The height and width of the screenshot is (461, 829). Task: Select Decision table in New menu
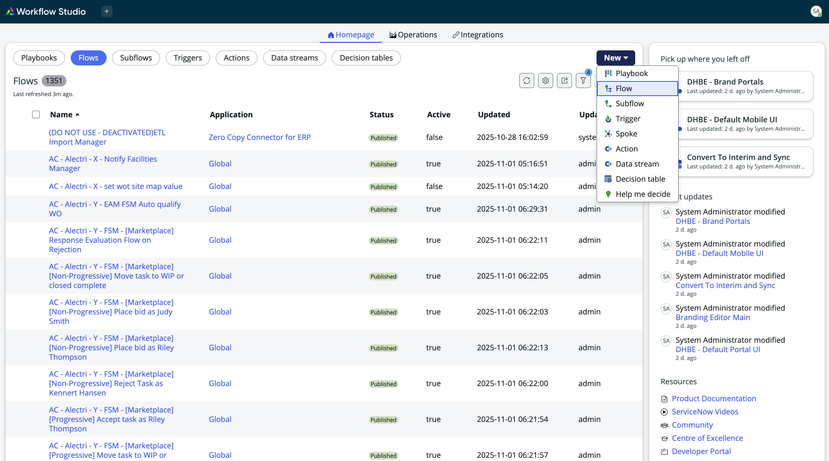(x=640, y=179)
